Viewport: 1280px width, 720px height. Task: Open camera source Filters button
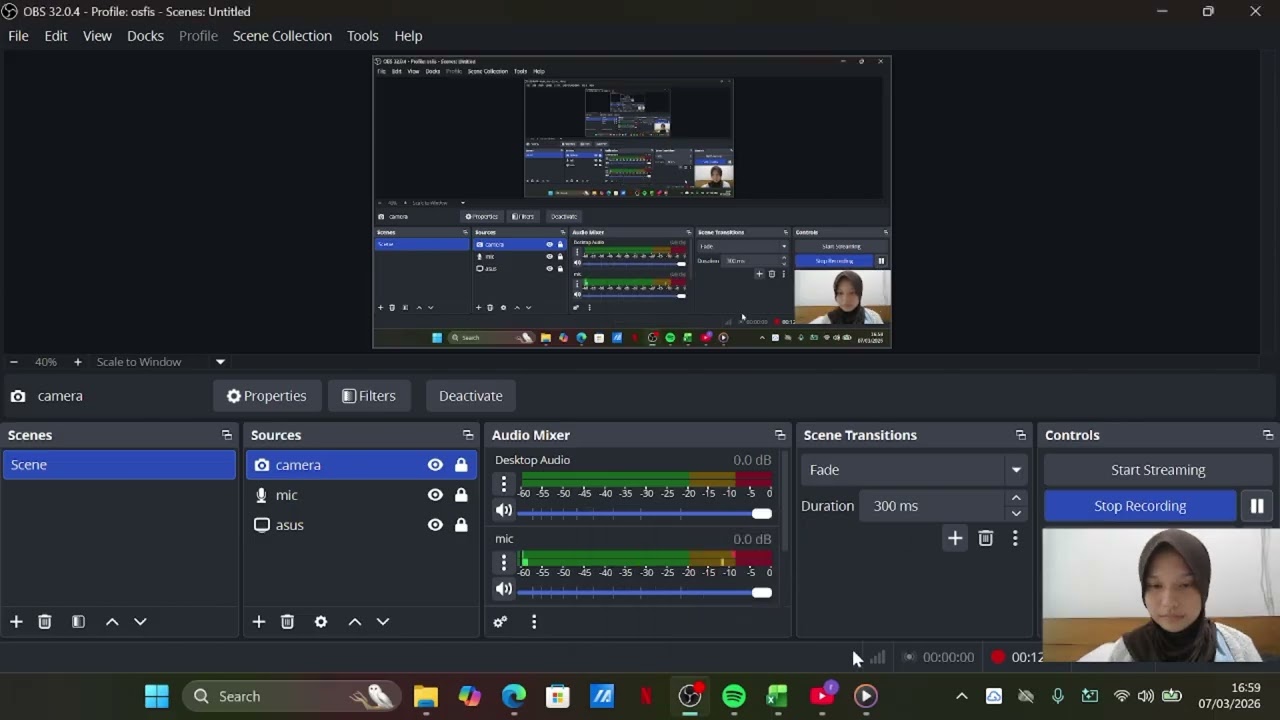369,396
